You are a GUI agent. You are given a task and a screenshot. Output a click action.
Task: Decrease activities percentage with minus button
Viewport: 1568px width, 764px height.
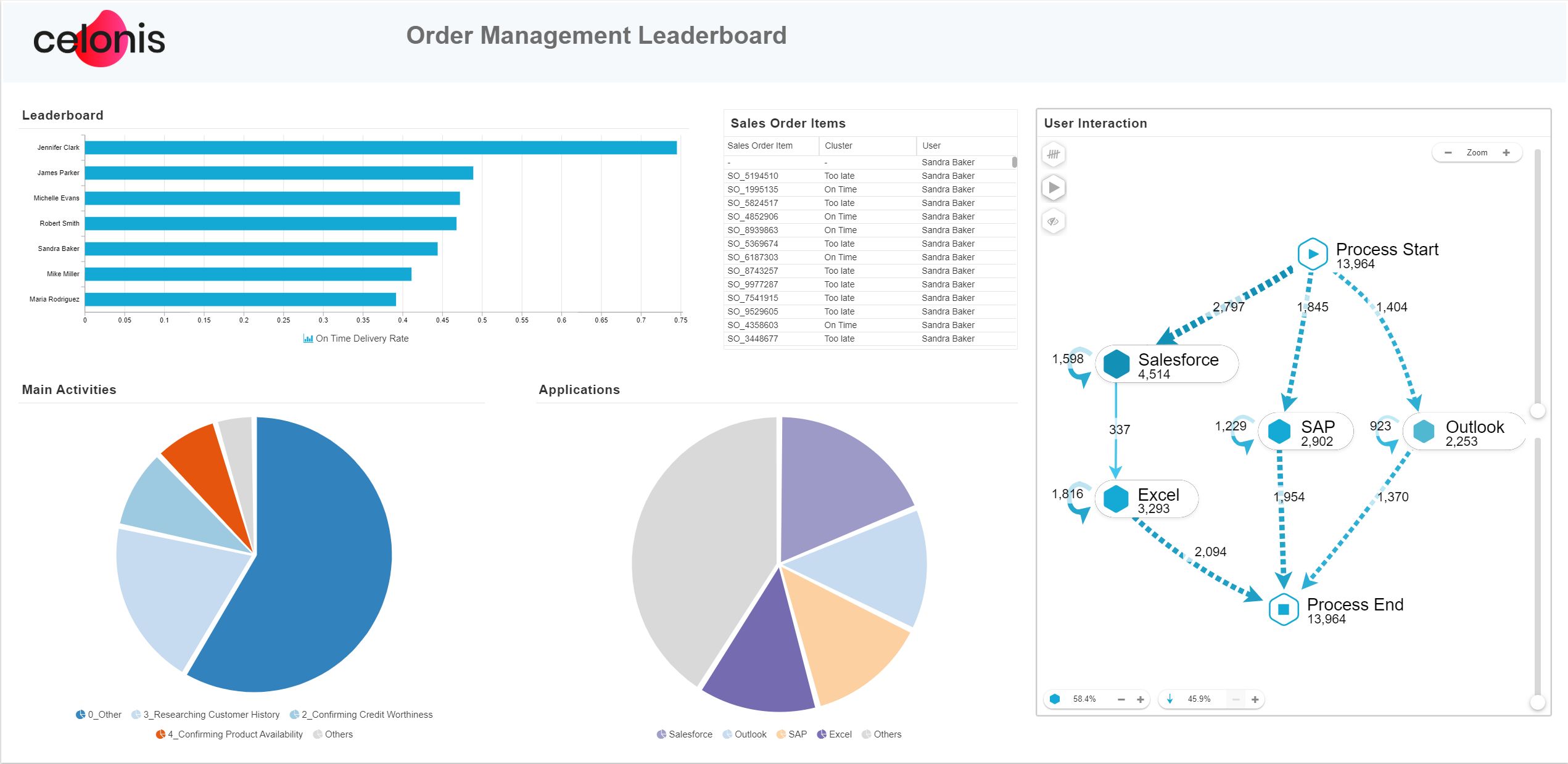(1121, 699)
